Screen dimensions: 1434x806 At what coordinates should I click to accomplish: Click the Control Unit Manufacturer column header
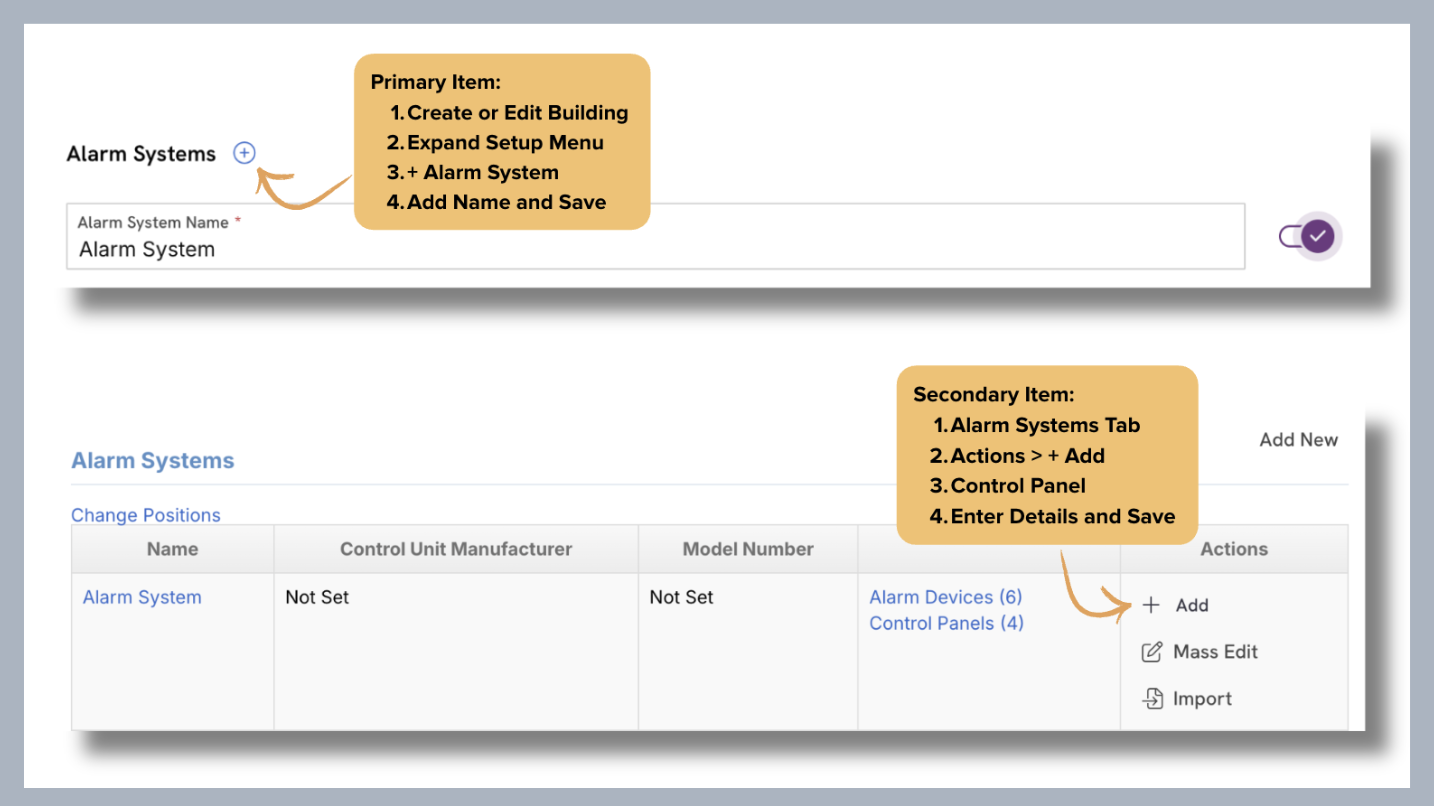point(456,549)
